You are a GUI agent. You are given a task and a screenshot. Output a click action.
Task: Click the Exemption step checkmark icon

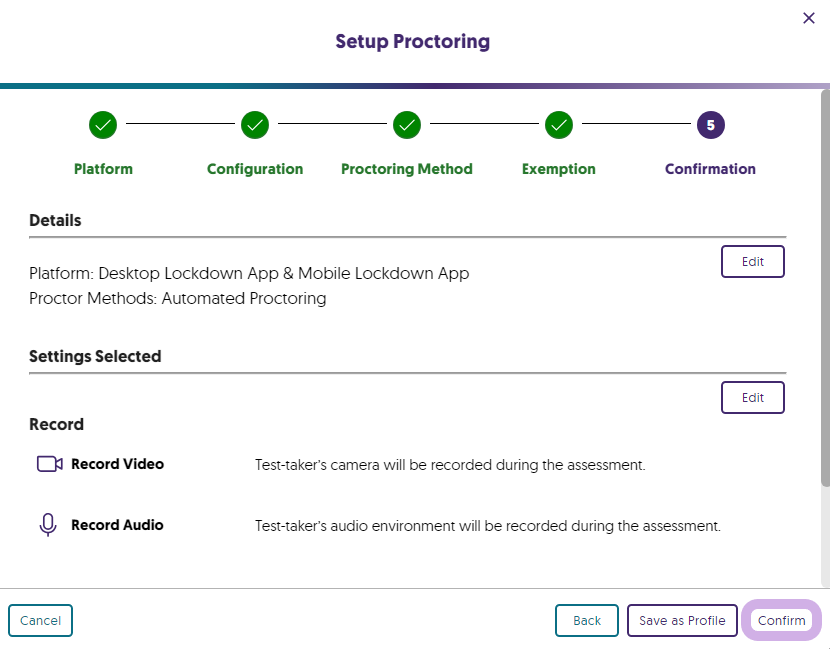click(559, 125)
